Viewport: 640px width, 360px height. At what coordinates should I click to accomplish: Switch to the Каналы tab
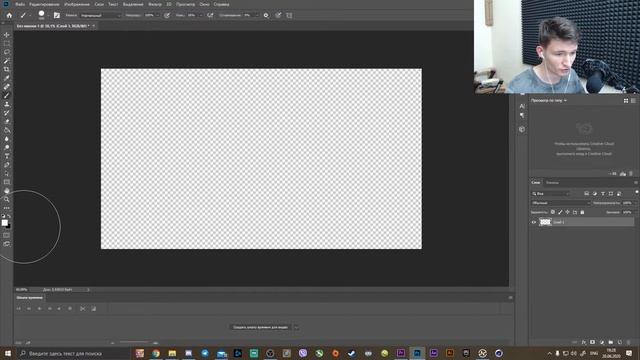(x=552, y=182)
